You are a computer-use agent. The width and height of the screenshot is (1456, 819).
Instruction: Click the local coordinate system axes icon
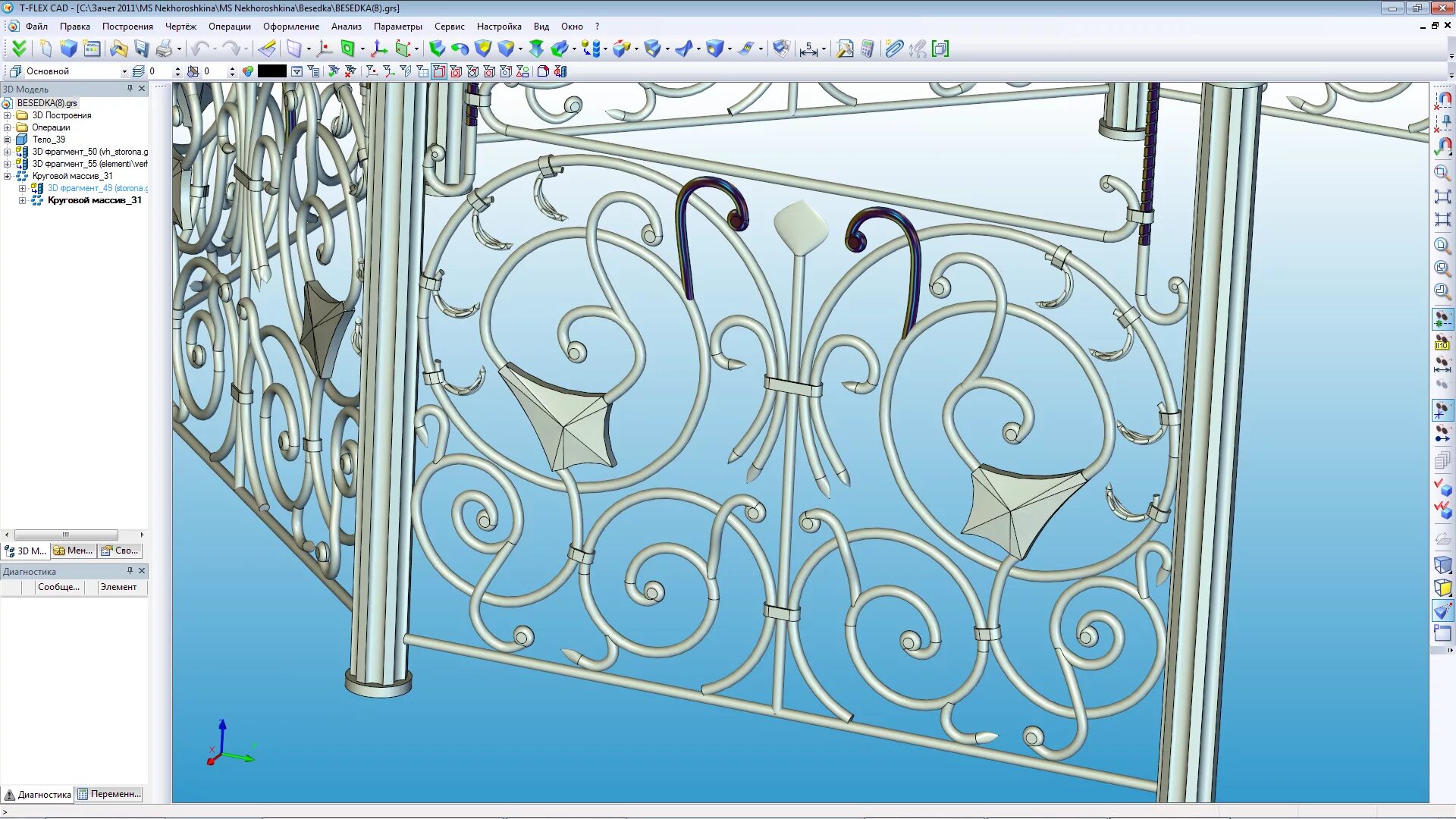tap(378, 49)
